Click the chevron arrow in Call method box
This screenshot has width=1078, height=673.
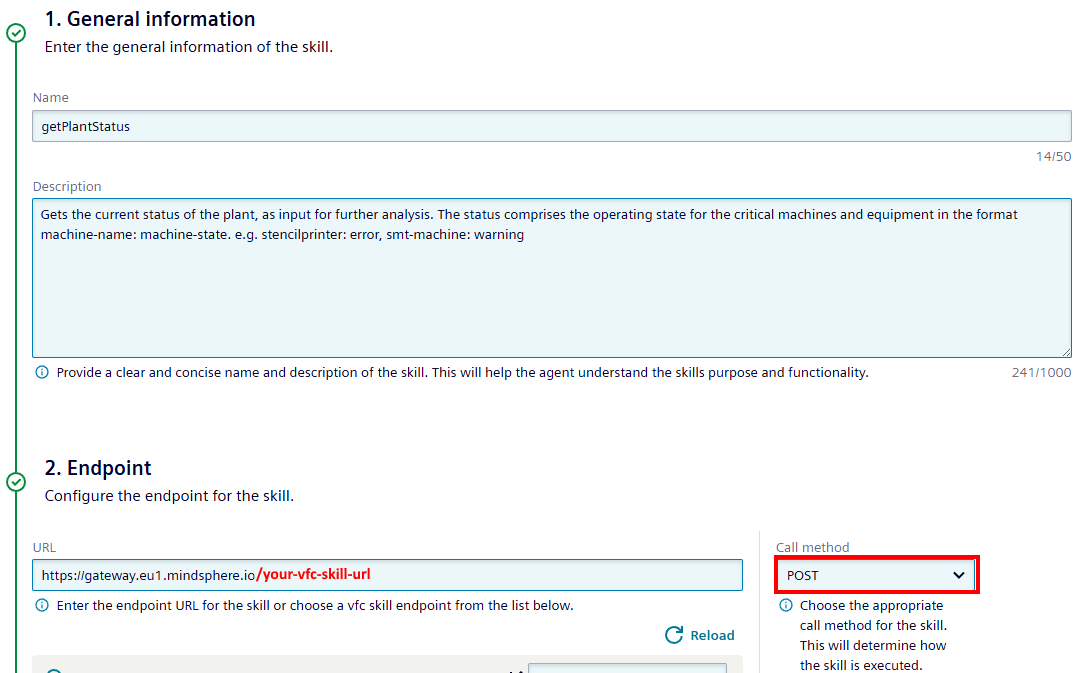(x=958, y=576)
